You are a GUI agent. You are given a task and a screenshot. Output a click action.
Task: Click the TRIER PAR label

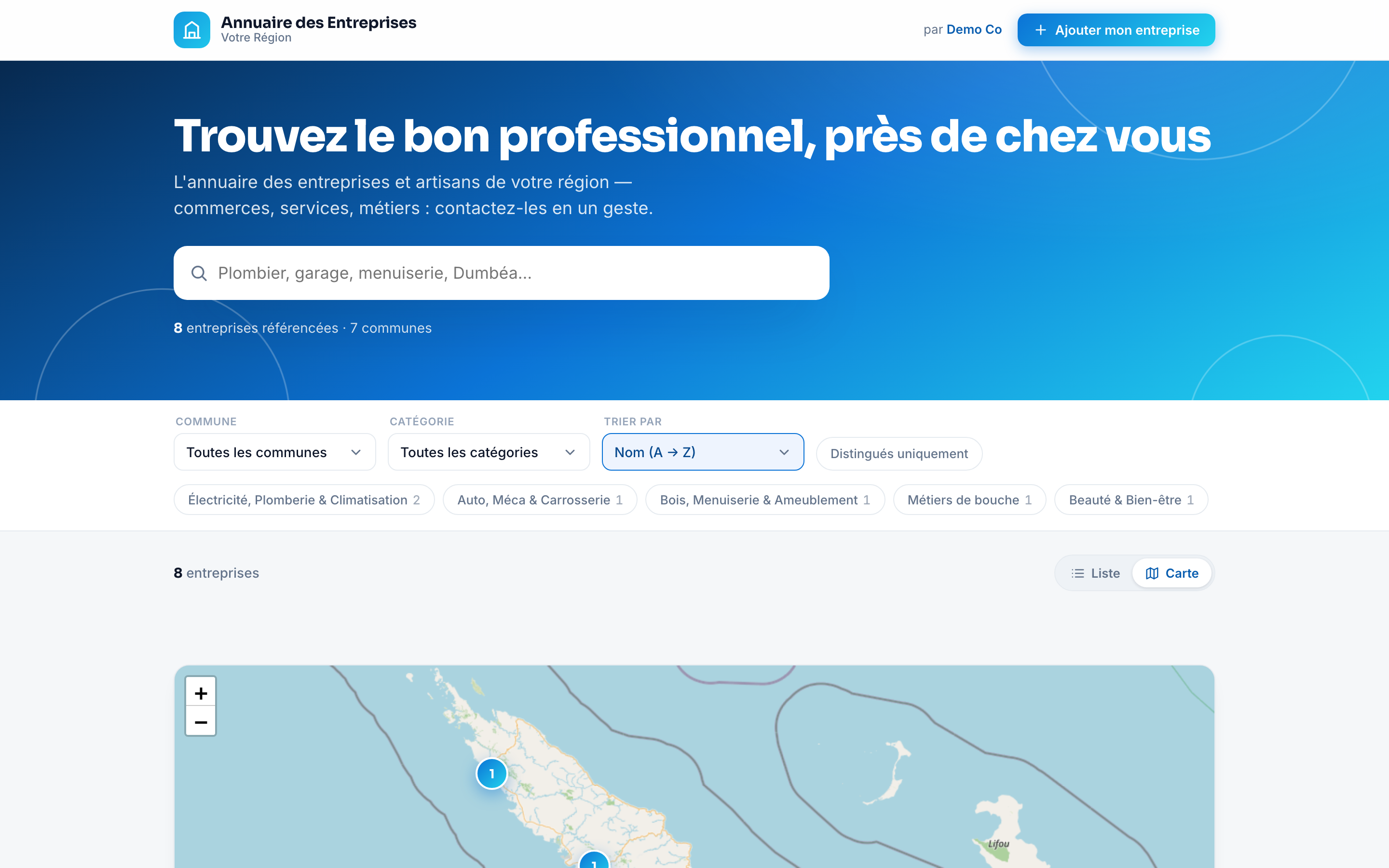click(632, 421)
